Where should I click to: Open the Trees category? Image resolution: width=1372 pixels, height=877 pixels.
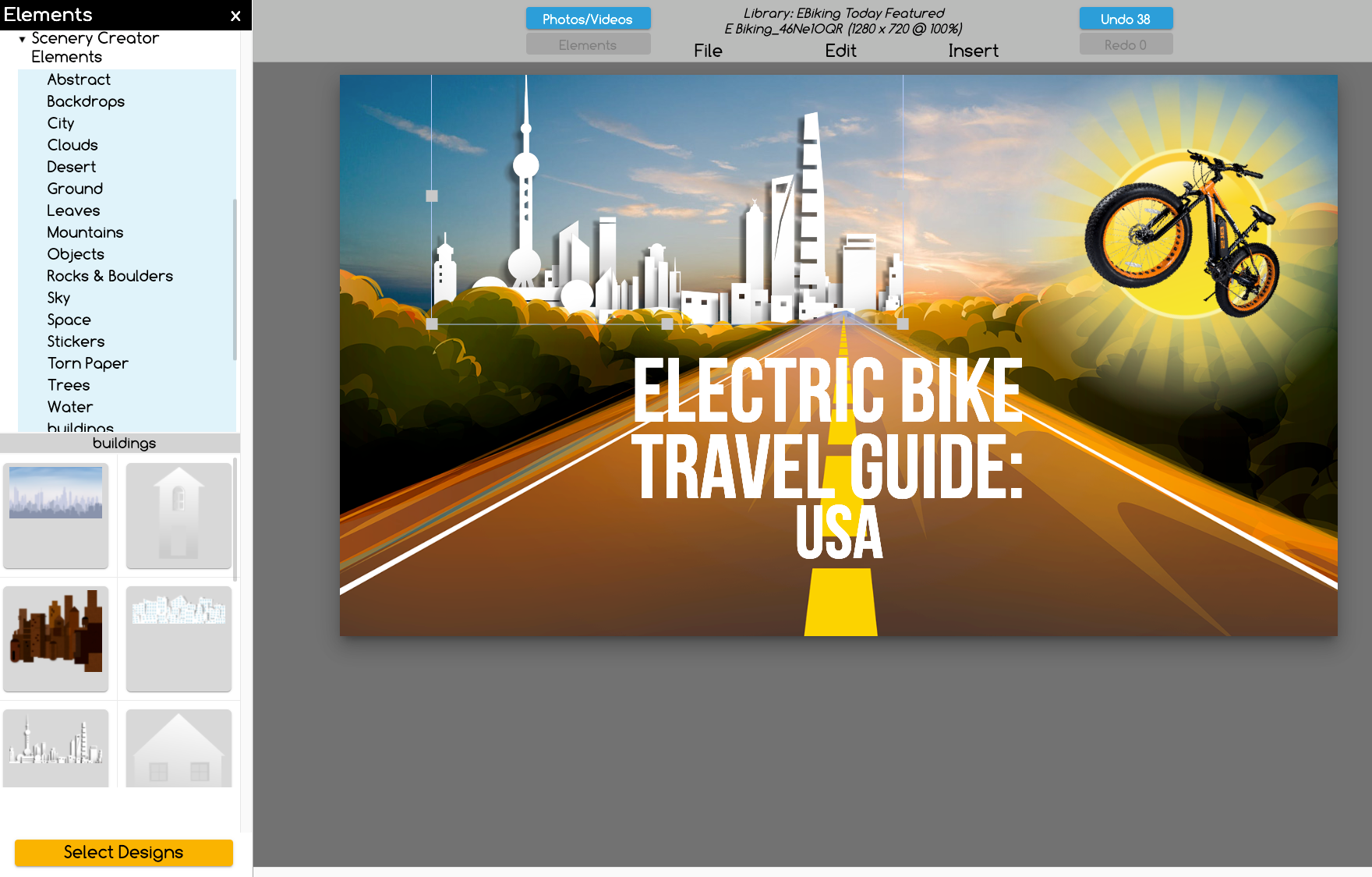pyautogui.click(x=69, y=385)
